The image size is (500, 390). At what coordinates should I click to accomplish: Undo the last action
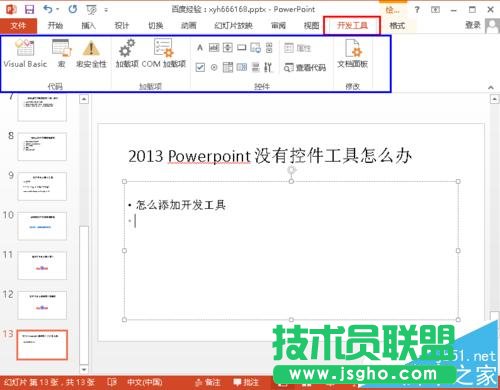pos(48,9)
